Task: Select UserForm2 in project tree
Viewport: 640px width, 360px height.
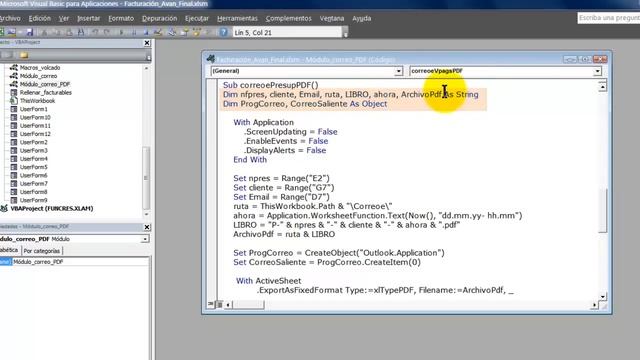Action: click(x=33, y=142)
